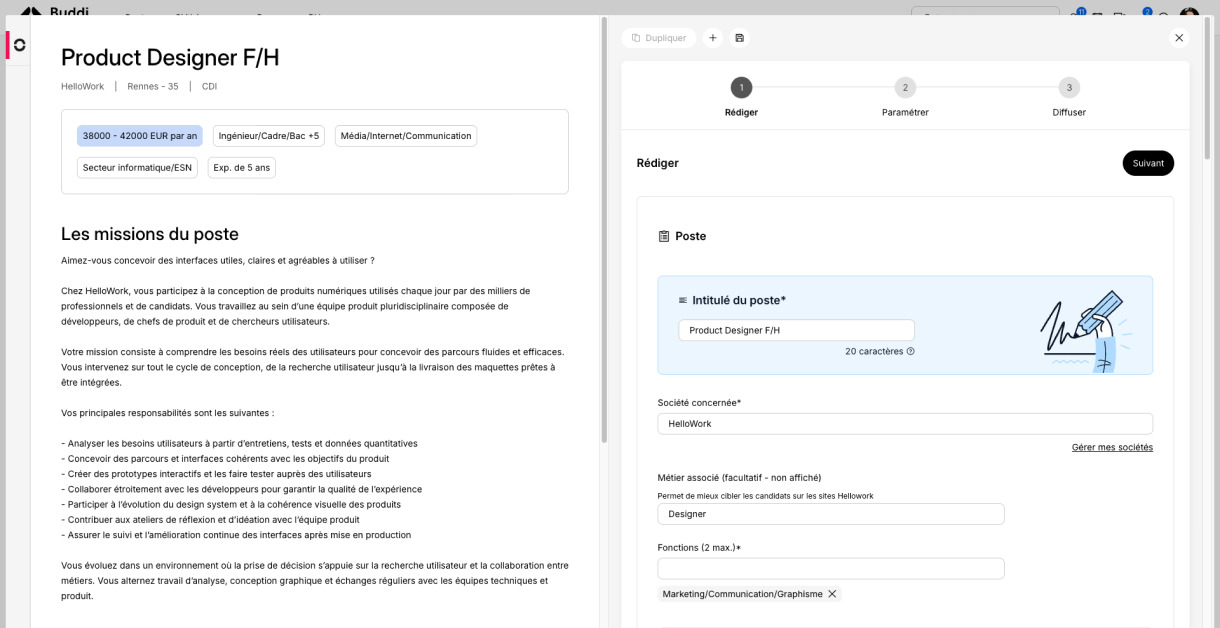Go to step 1 Rédiger

tap(741, 88)
